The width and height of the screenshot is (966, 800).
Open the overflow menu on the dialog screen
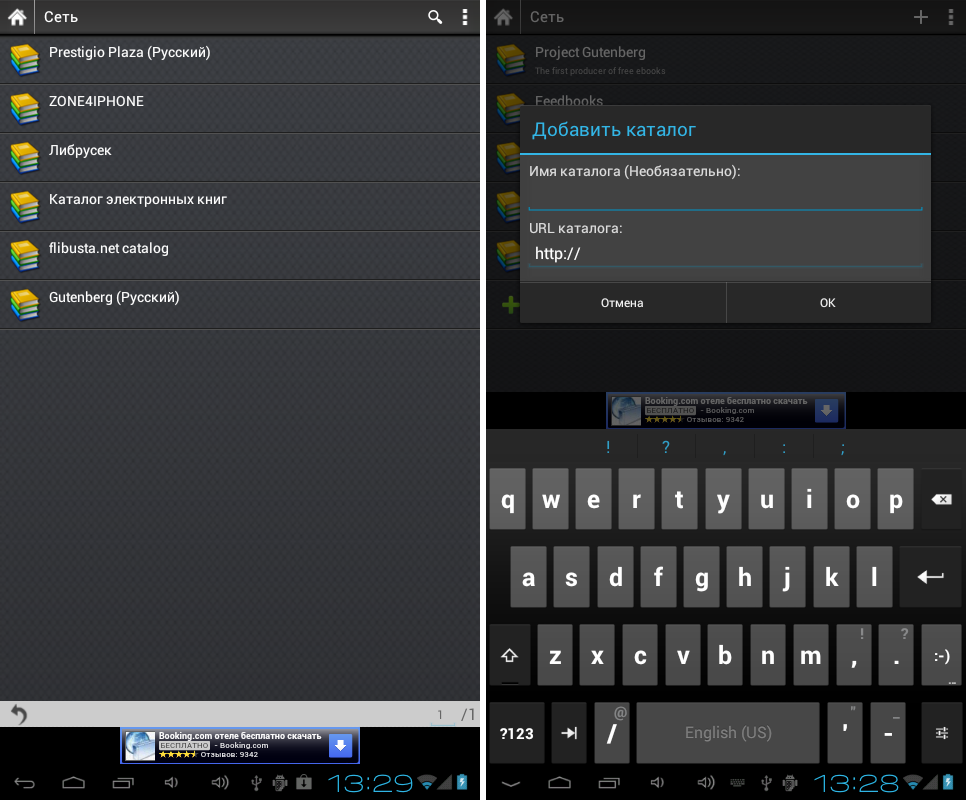point(951,17)
